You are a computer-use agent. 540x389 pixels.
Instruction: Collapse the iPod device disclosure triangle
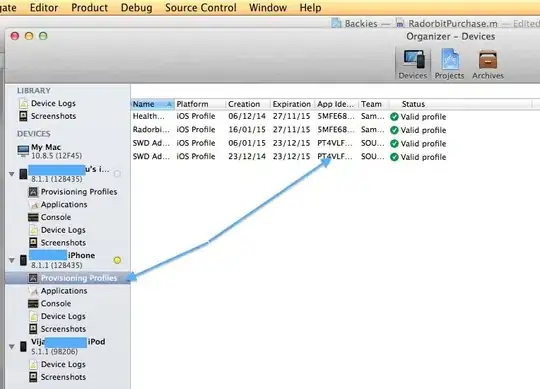(12, 347)
